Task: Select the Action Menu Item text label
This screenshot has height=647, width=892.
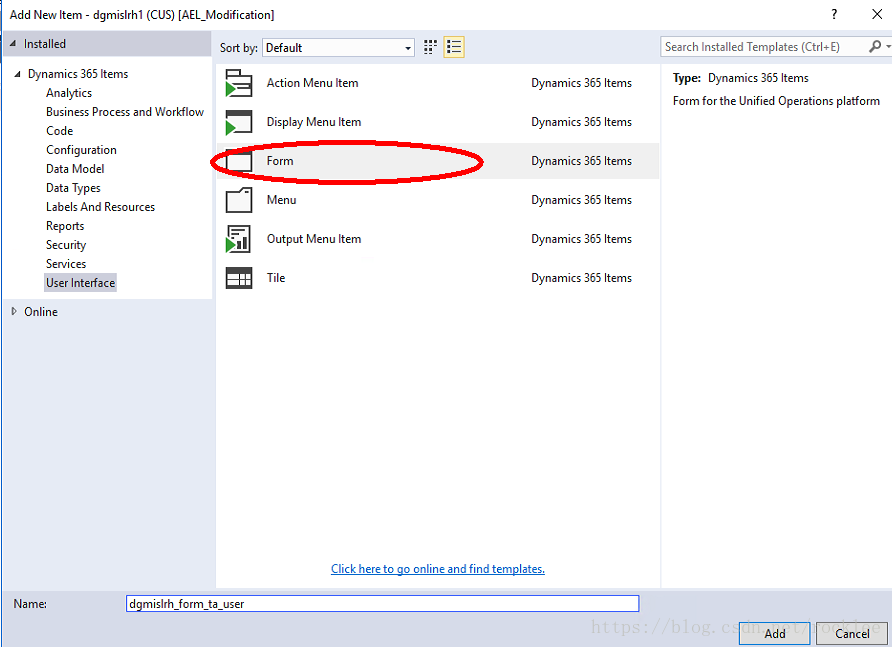Action: (312, 83)
